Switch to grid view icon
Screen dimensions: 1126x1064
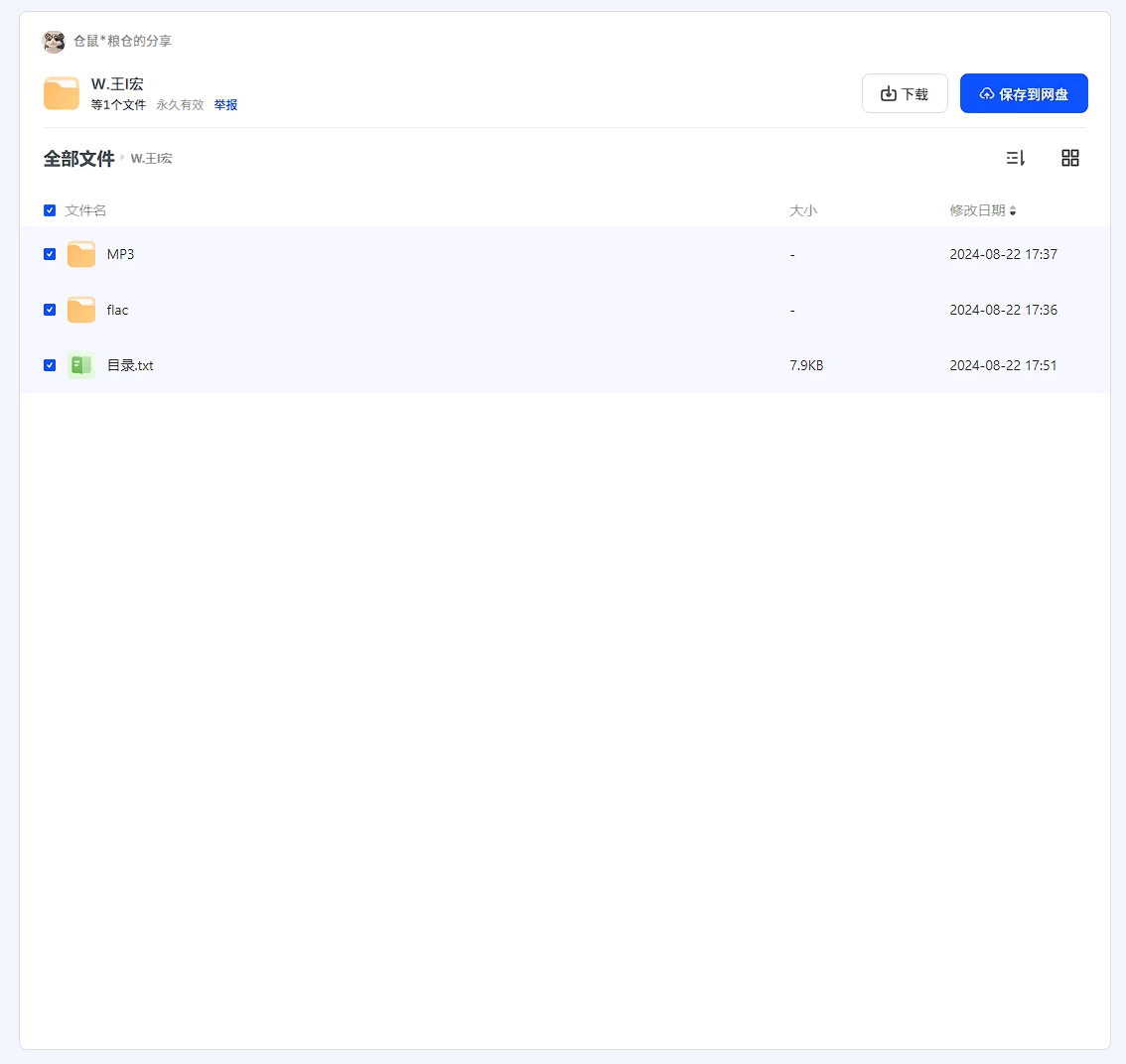click(1069, 158)
